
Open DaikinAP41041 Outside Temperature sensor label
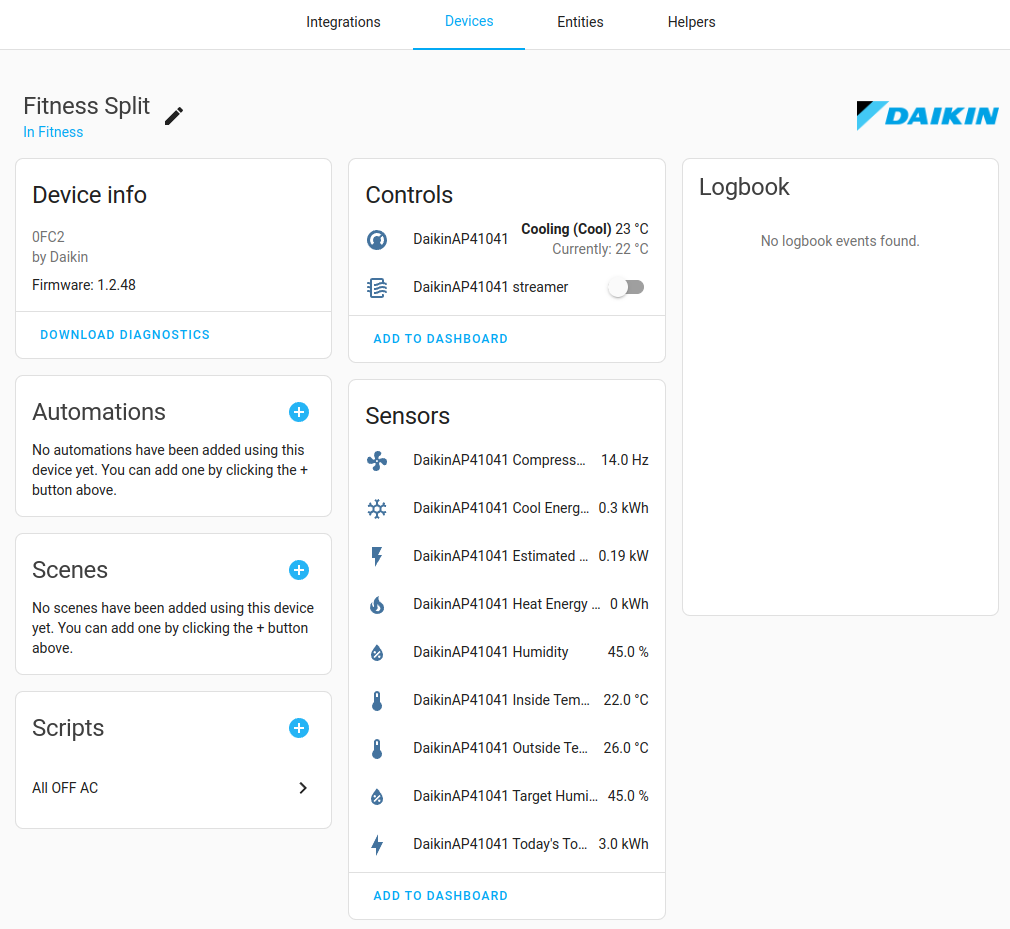500,748
